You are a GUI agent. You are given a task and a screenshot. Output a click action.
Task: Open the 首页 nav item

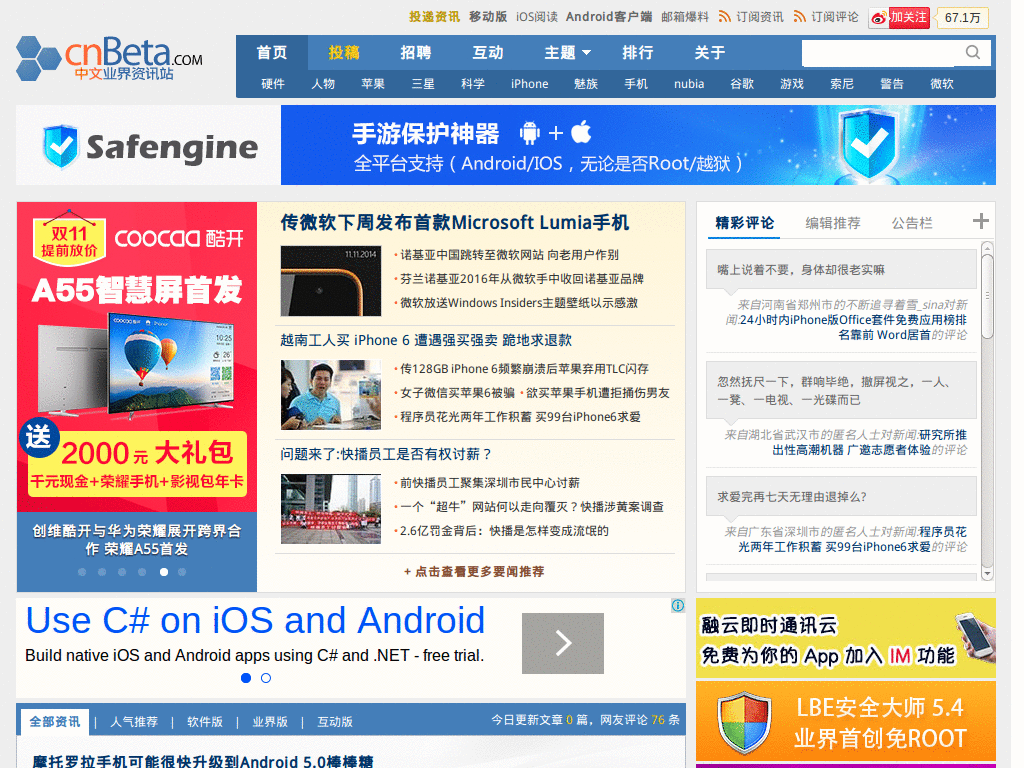(x=272, y=52)
